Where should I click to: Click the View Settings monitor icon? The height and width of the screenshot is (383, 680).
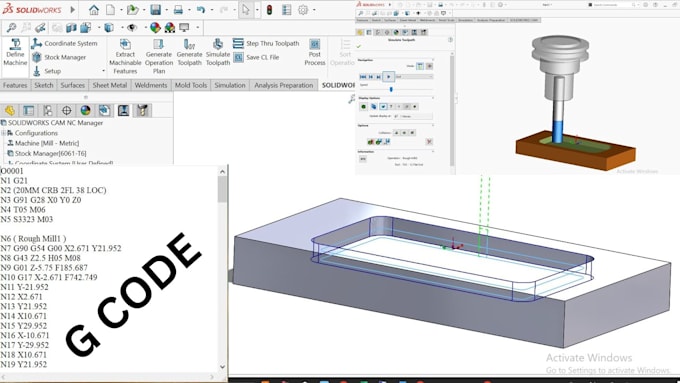point(185,28)
